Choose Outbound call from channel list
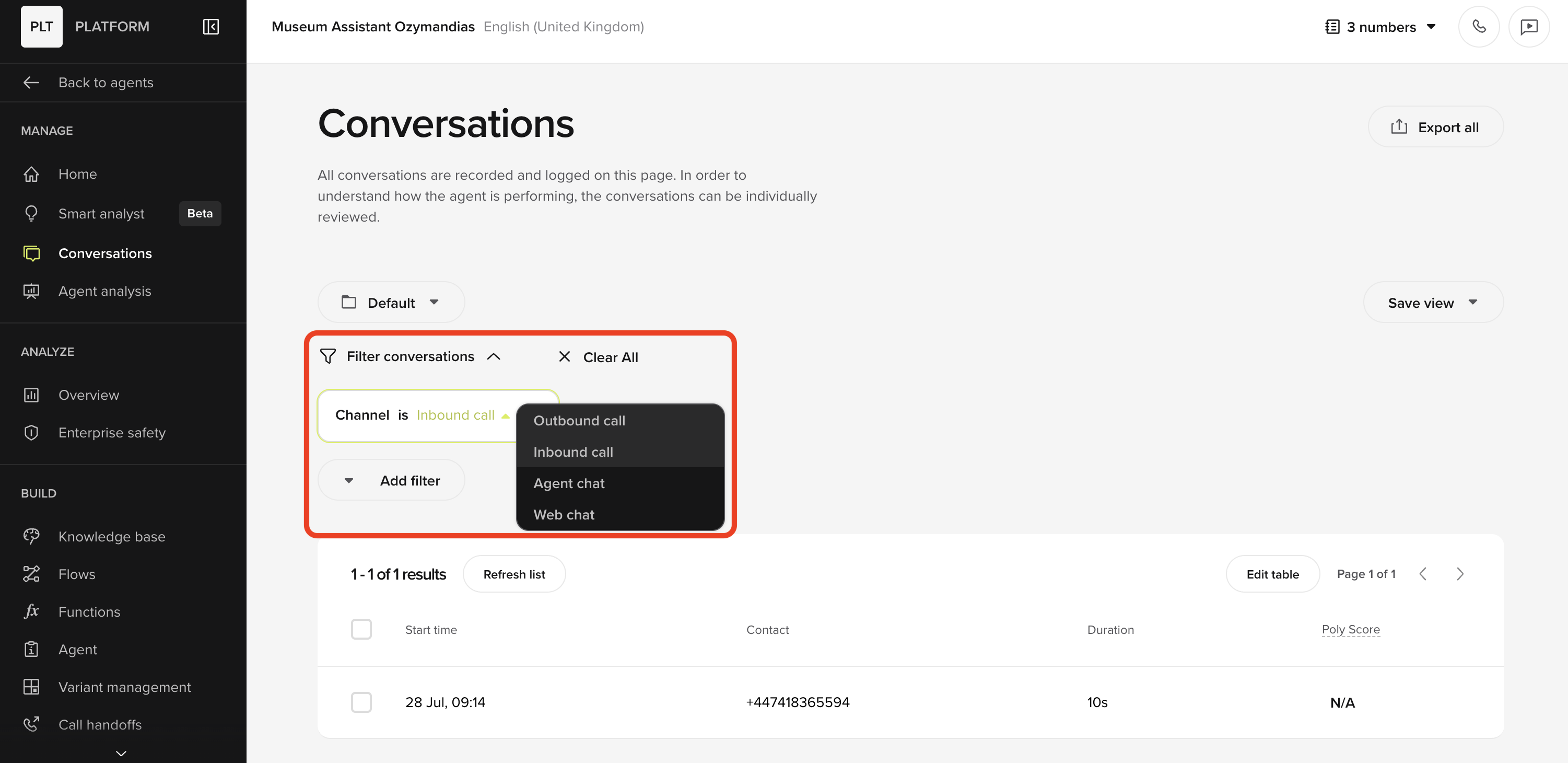Image resolution: width=1568 pixels, height=763 pixels. (579, 421)
